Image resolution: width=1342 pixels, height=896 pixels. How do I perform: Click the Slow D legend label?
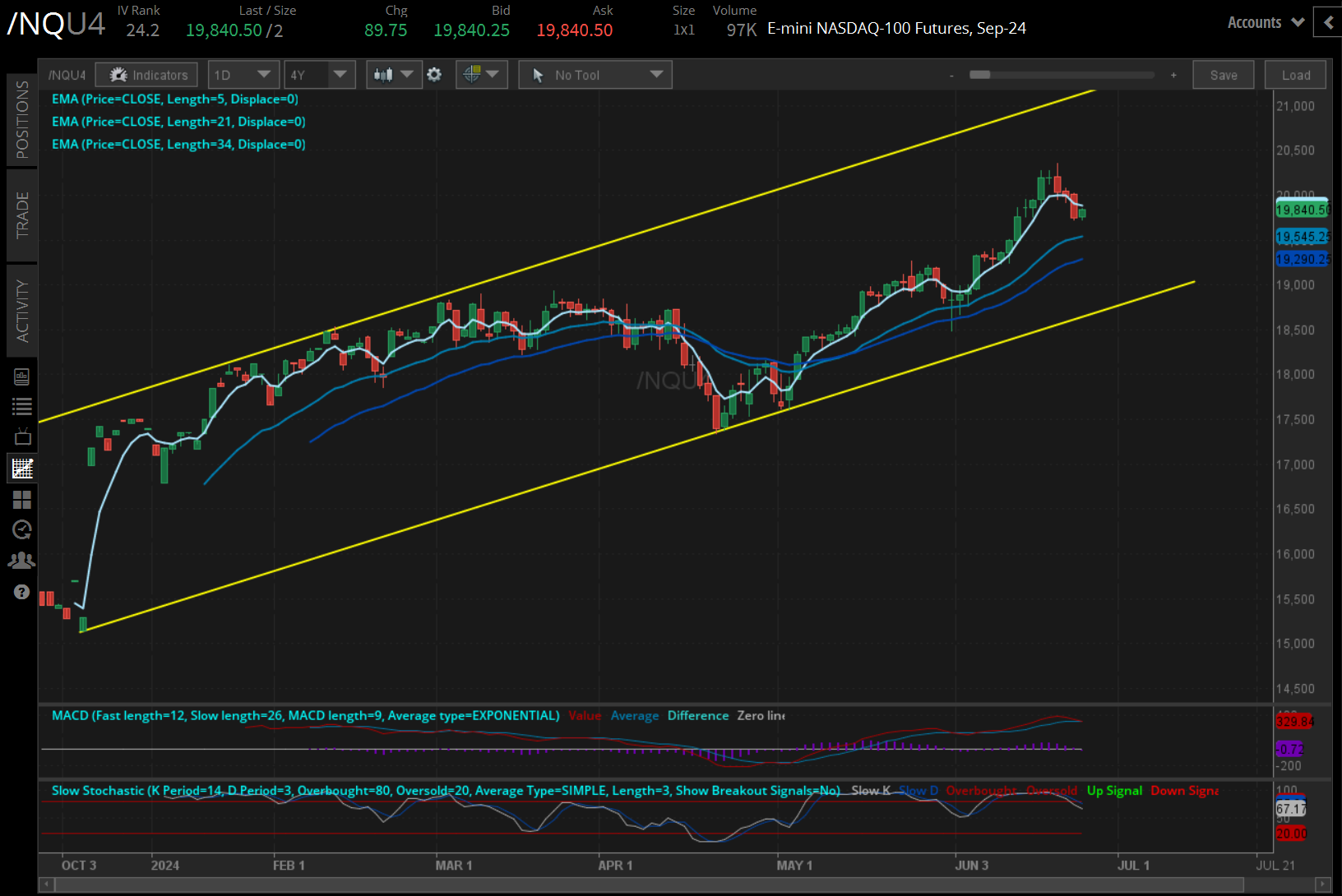pyautogui.click(x=919, y=790)
